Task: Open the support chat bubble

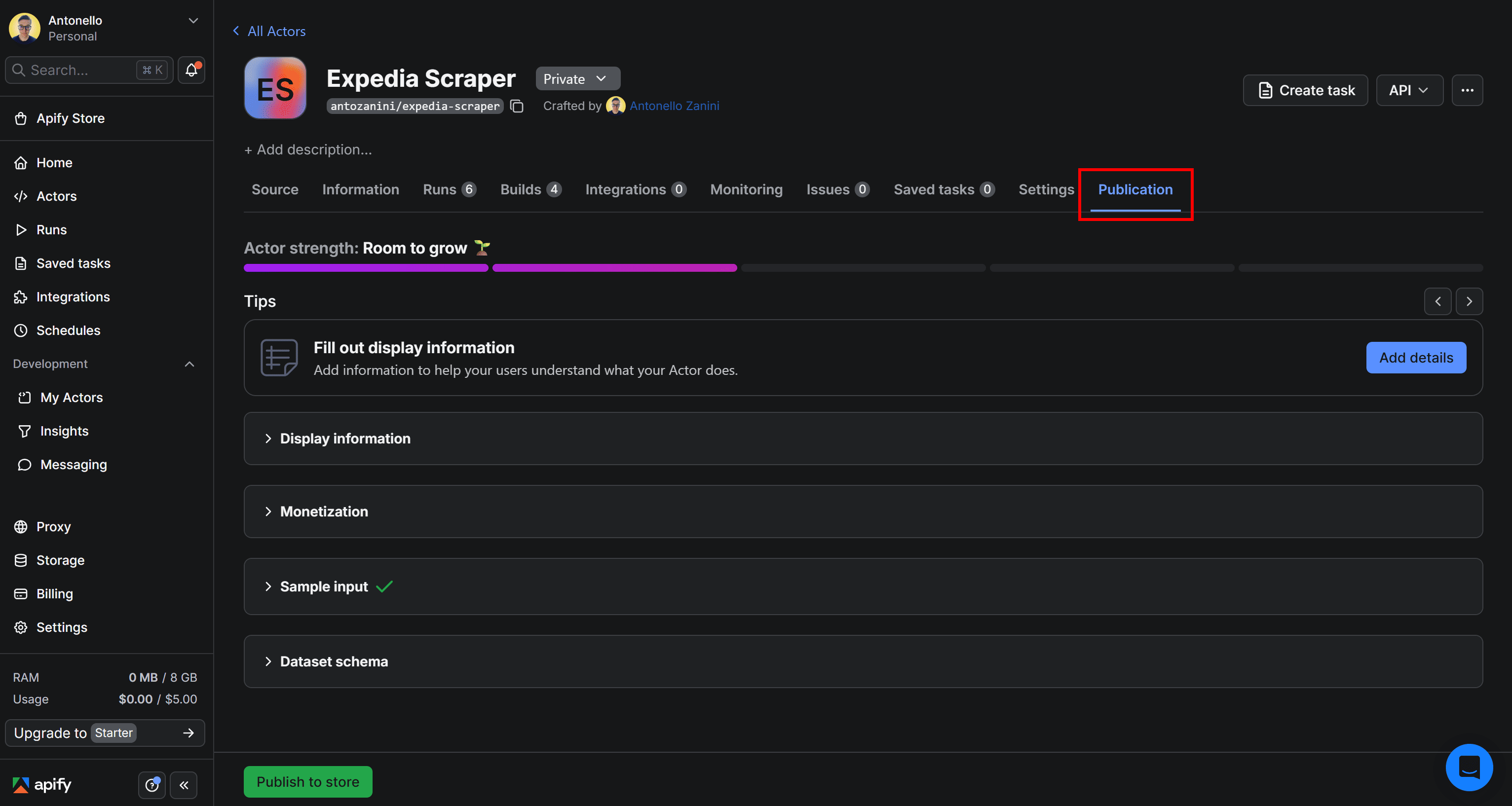Action: 1470,768
